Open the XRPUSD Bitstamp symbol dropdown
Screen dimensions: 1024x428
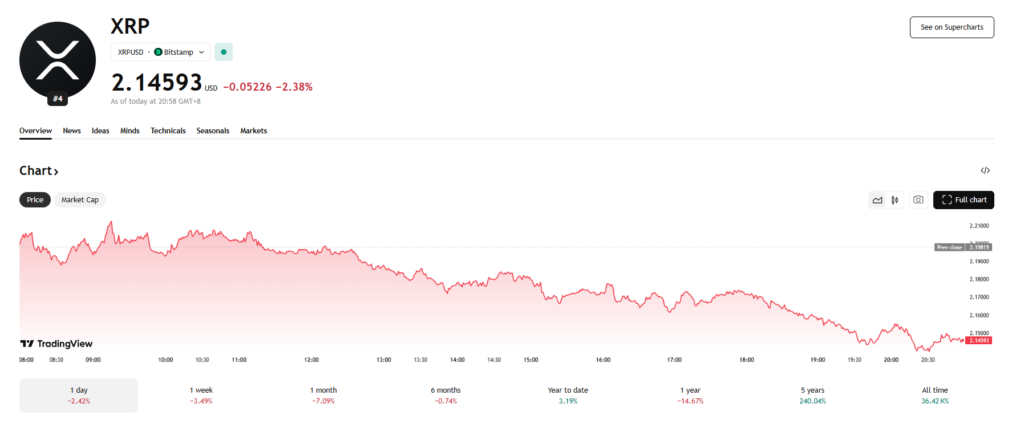pyautogui.click(x=160, y=52)
